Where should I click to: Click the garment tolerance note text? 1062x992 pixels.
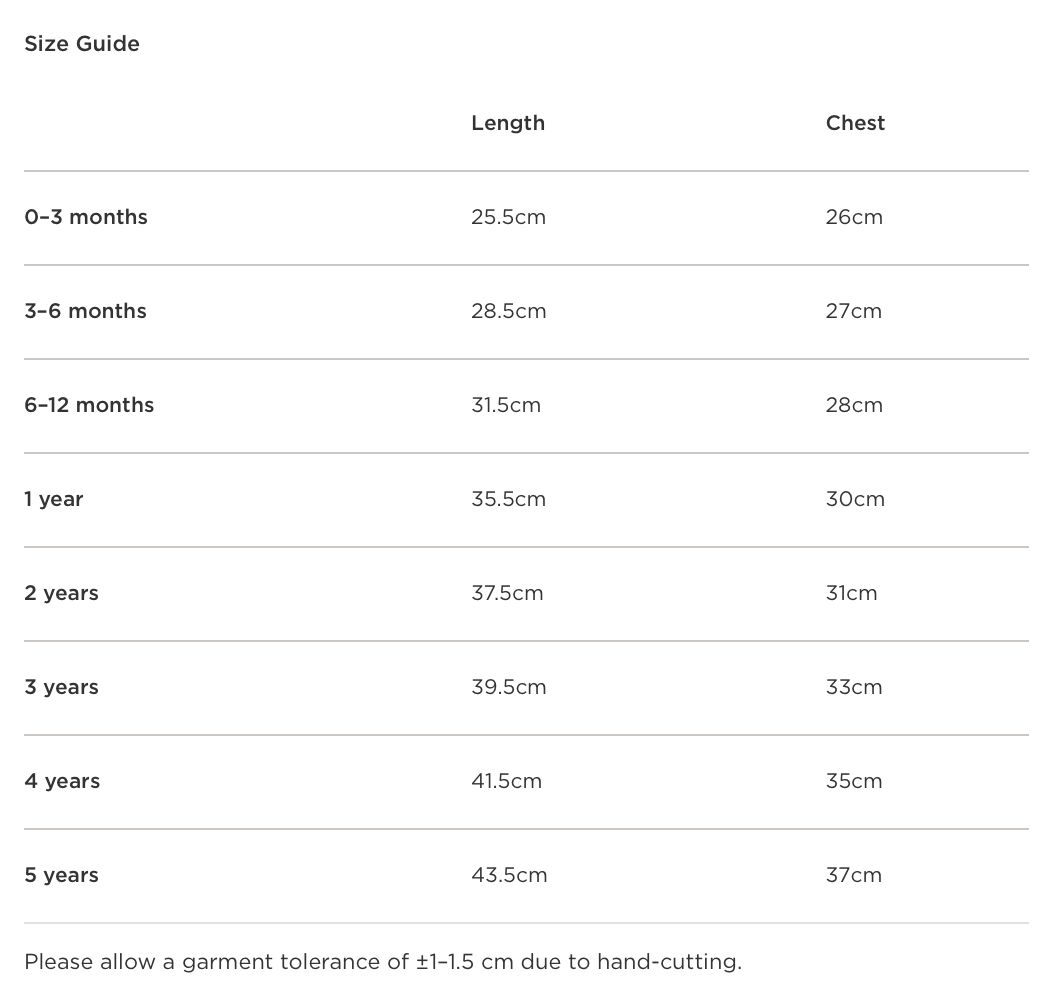383,962
